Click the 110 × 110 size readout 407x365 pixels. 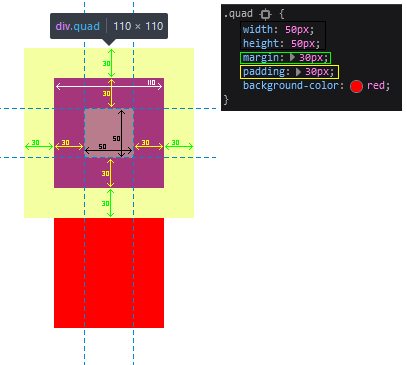click(138, 26)
